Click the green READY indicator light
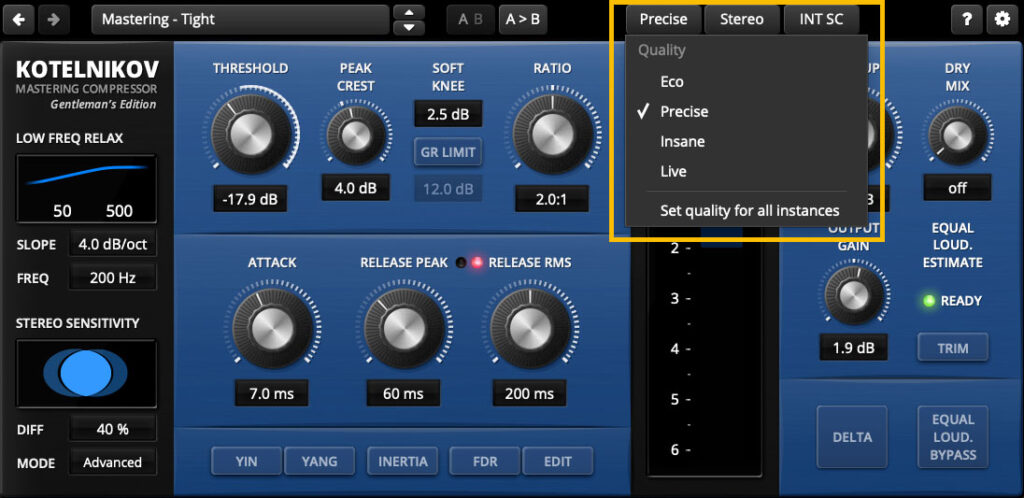Viewport: 1024px width, 498px height. coord(928,301)
